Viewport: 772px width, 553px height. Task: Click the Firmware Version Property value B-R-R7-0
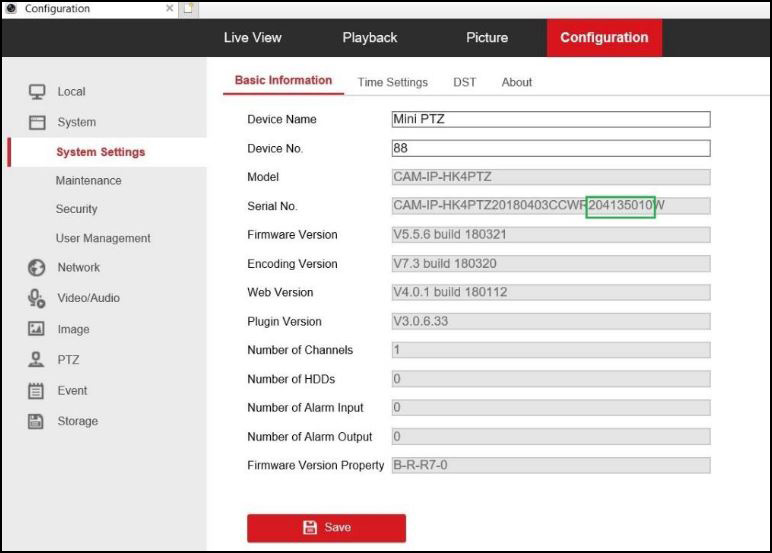[x=551, y=465]
